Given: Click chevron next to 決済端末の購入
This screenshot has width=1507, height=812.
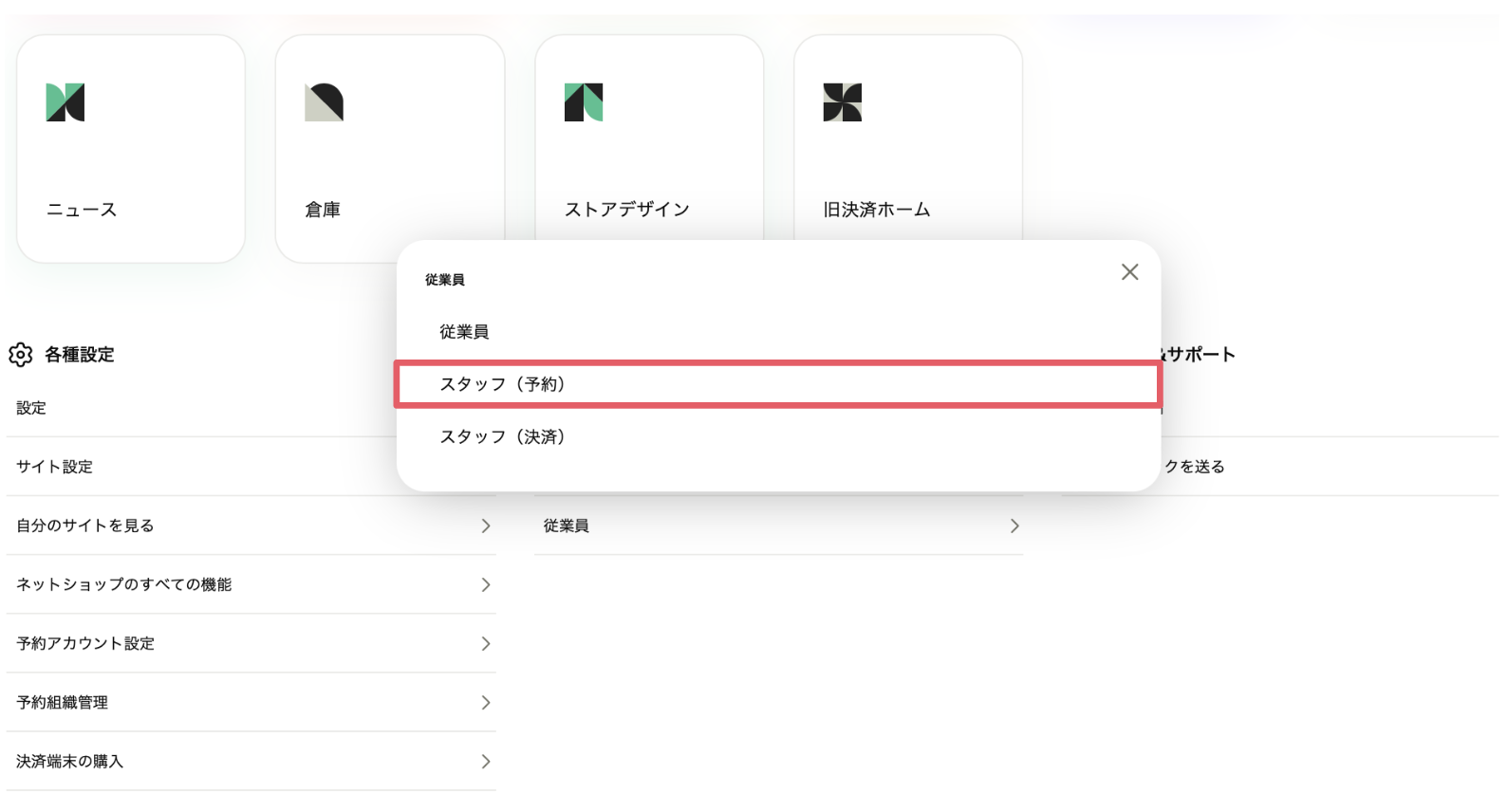Looking at the screenshot, I should [486, 762].
